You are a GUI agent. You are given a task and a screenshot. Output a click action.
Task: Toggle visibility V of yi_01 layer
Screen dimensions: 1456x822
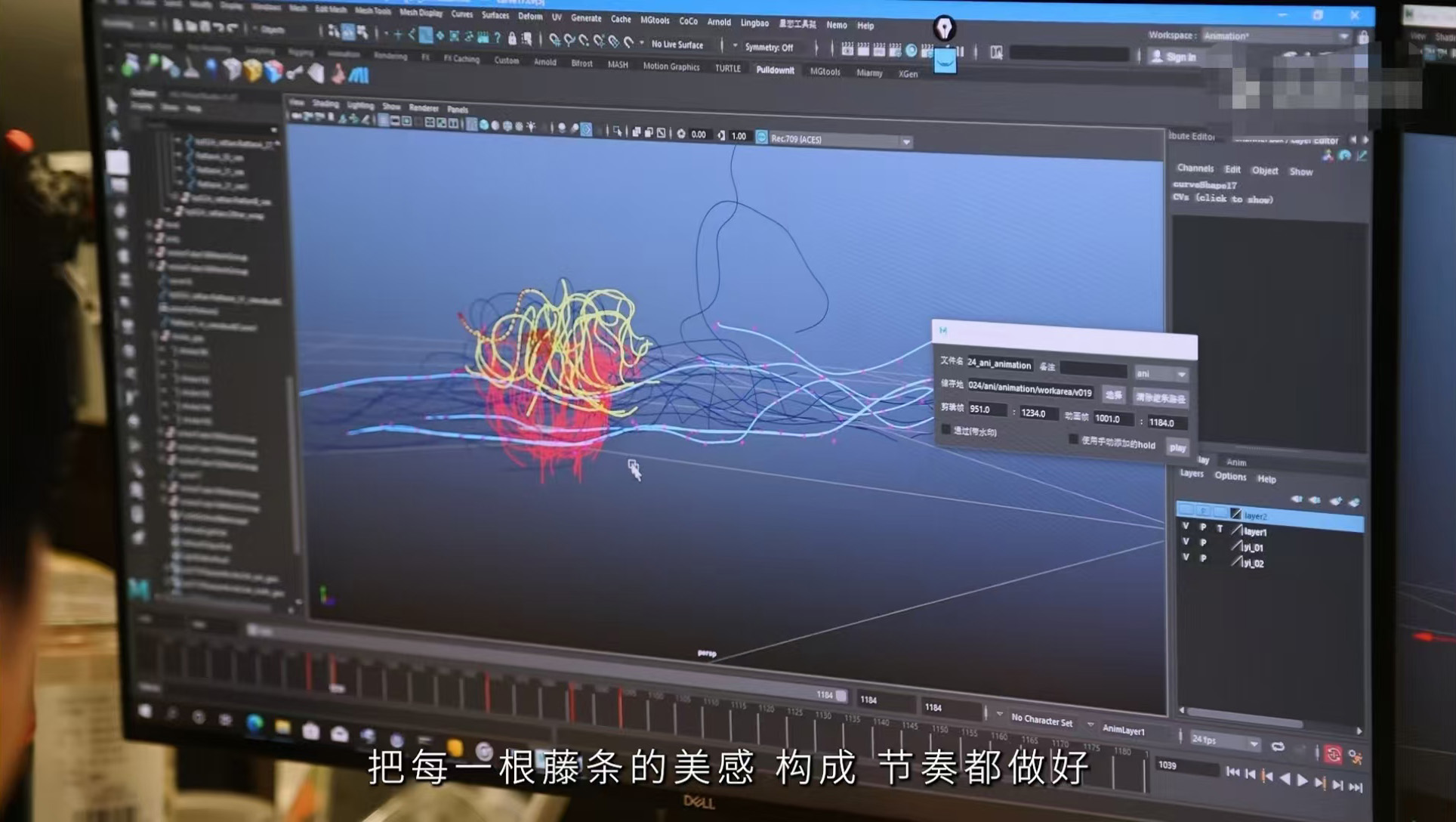pos(1186,542)
